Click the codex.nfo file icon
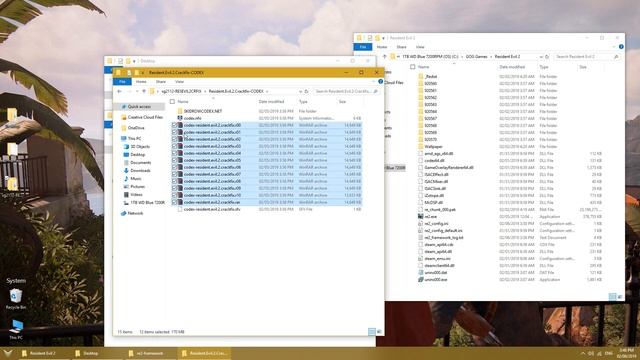640x360 pixels. point(180,118)
